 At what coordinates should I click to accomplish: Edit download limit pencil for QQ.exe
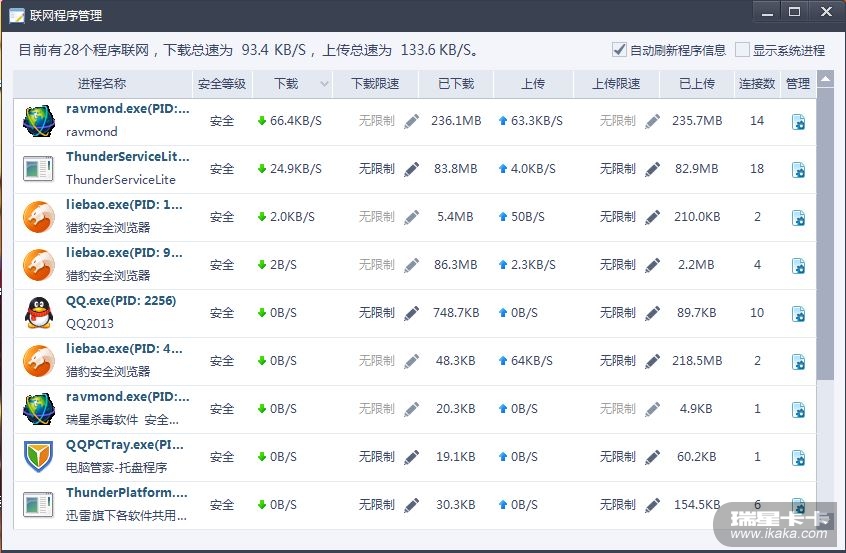pos(412,313)
